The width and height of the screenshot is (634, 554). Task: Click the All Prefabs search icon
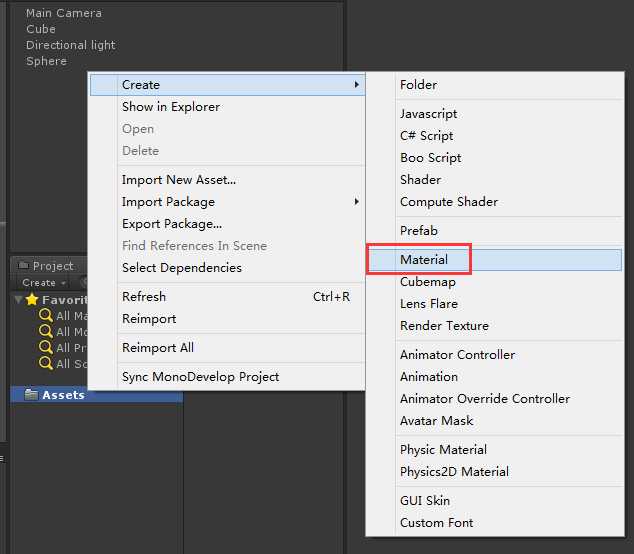point(46,348)
